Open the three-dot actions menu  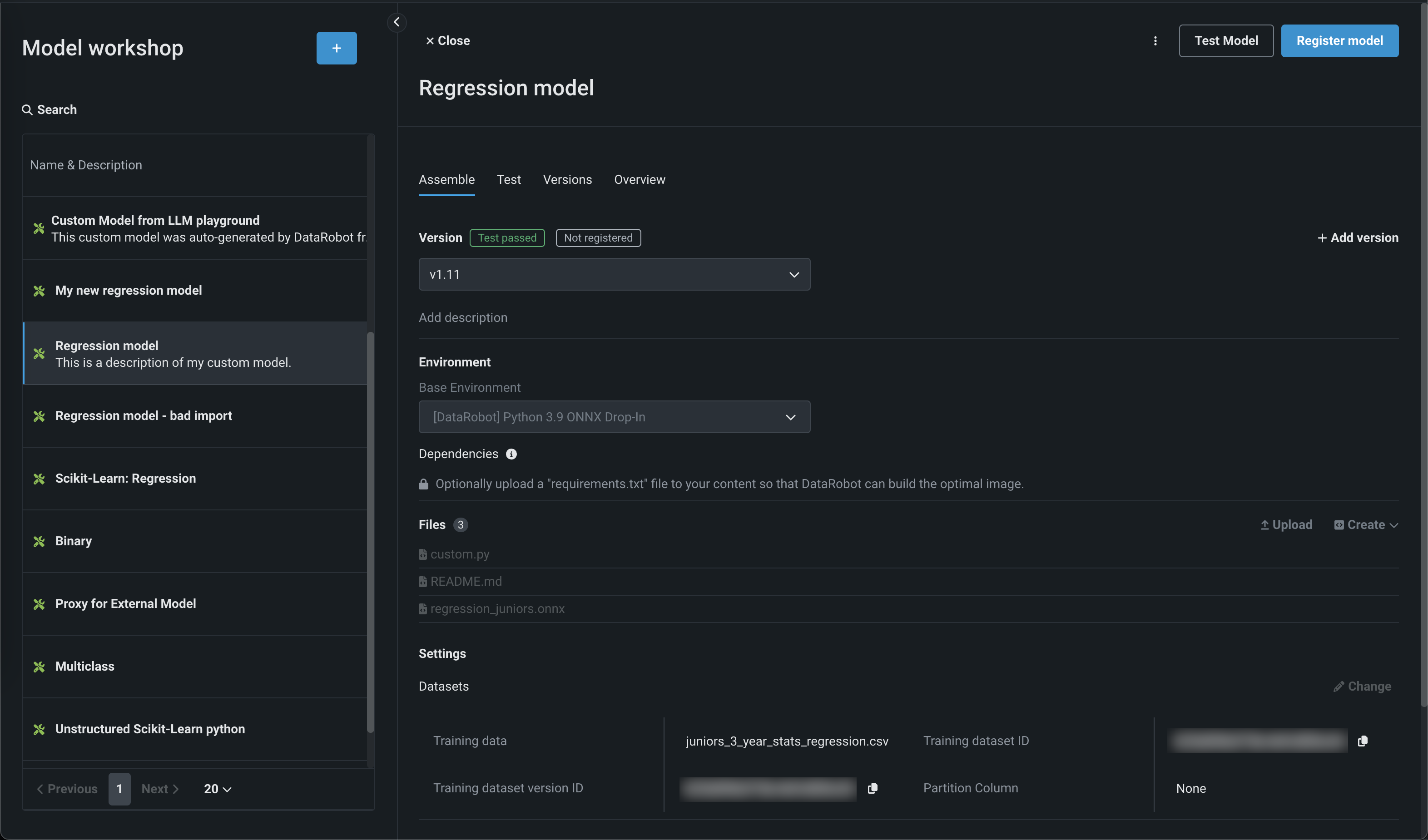(1155, 41)
